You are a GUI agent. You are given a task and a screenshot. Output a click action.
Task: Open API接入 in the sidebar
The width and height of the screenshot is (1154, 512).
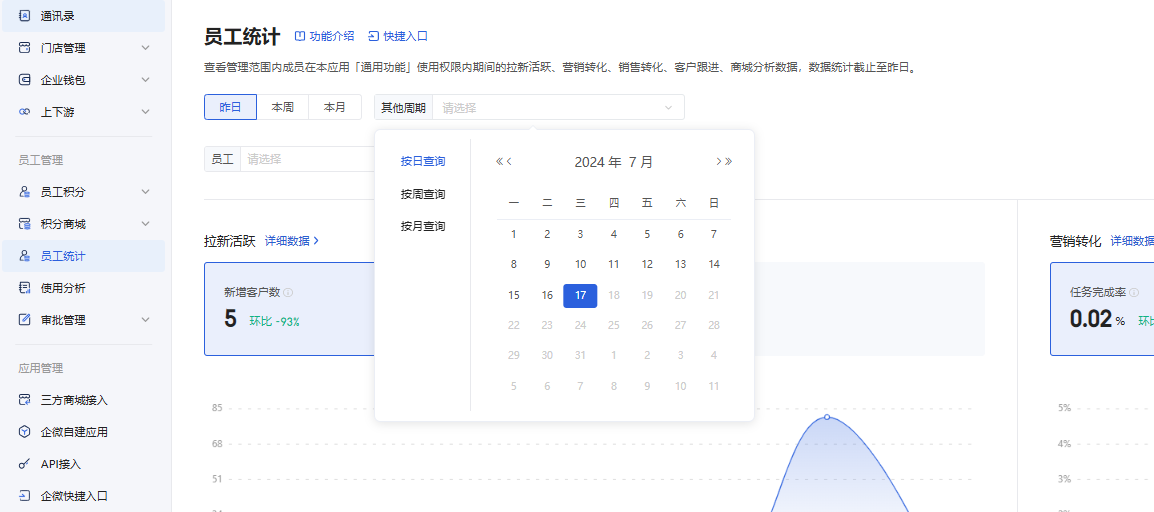click(83, 464)
